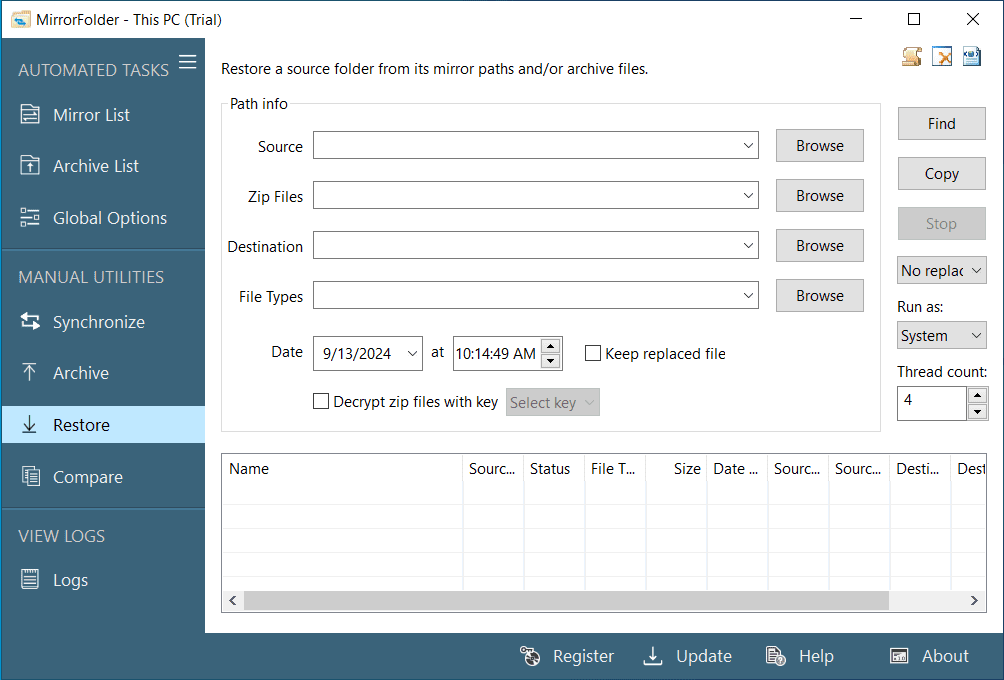Image resolution: width=1004 pixels, height=680 pixels.
Task: Click Browse next to Source
Action: pos(820,145)
